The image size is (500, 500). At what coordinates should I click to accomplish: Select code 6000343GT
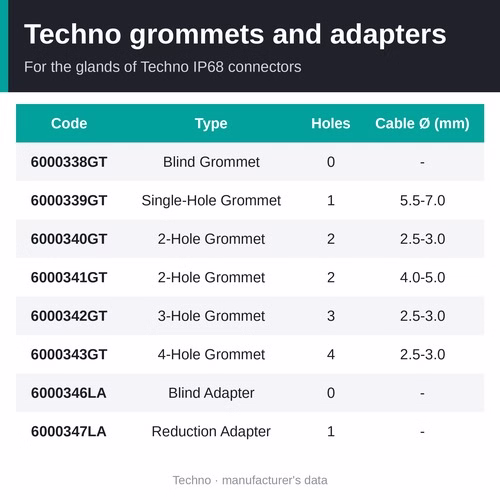click(x=69, y=355)
